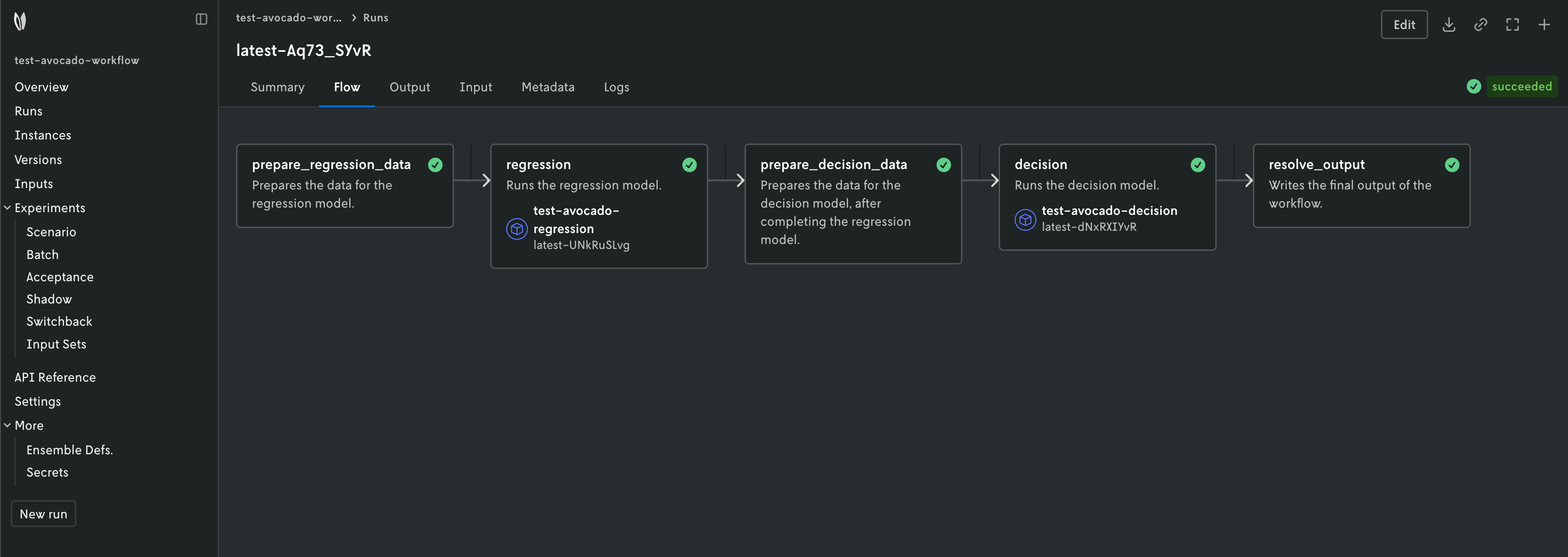Click the plus icon at top right
Image resolution: width=1568 pixels, height=557 pixels.
[x=1544, y=25]
